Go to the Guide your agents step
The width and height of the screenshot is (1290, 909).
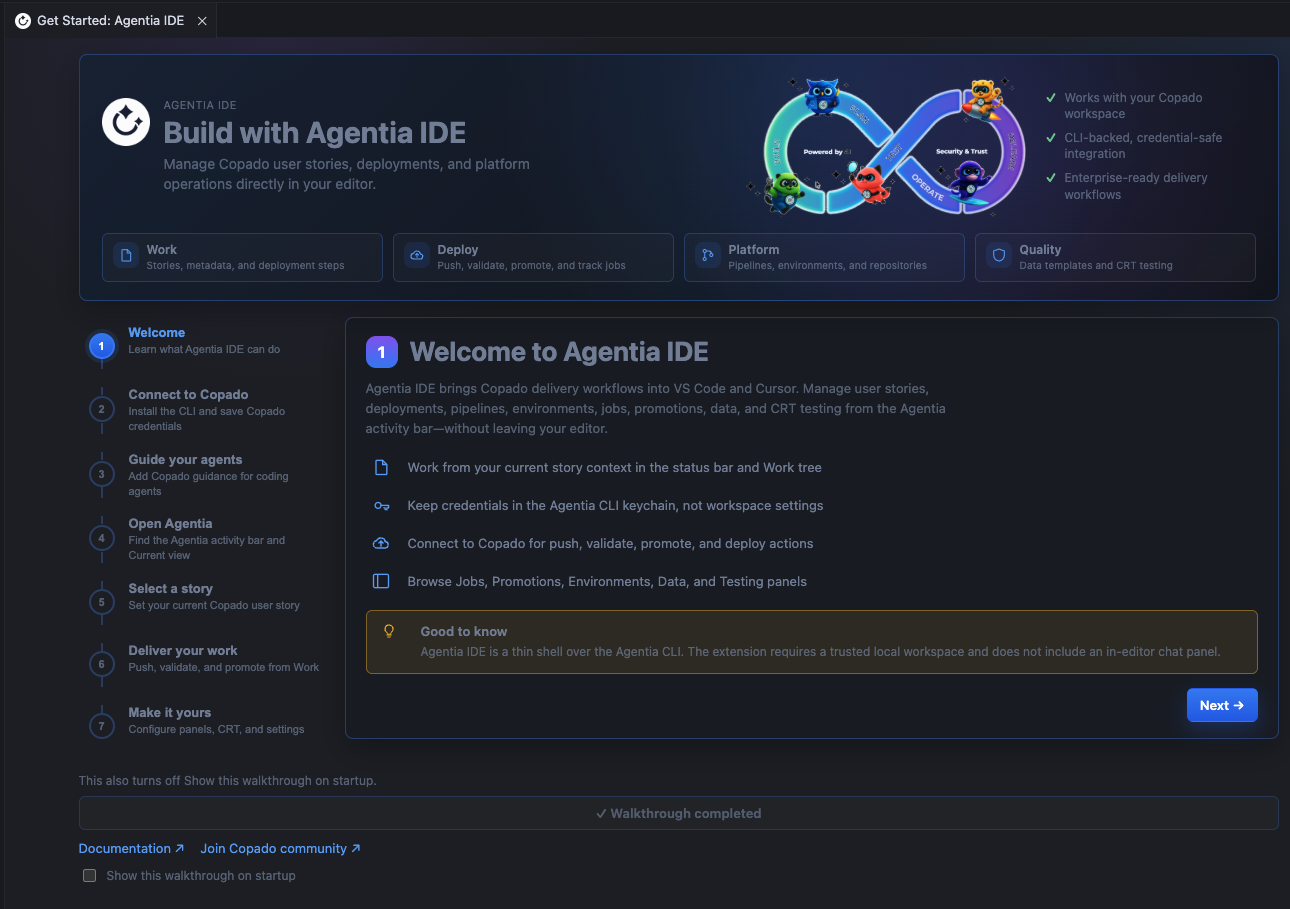point(205,475)
